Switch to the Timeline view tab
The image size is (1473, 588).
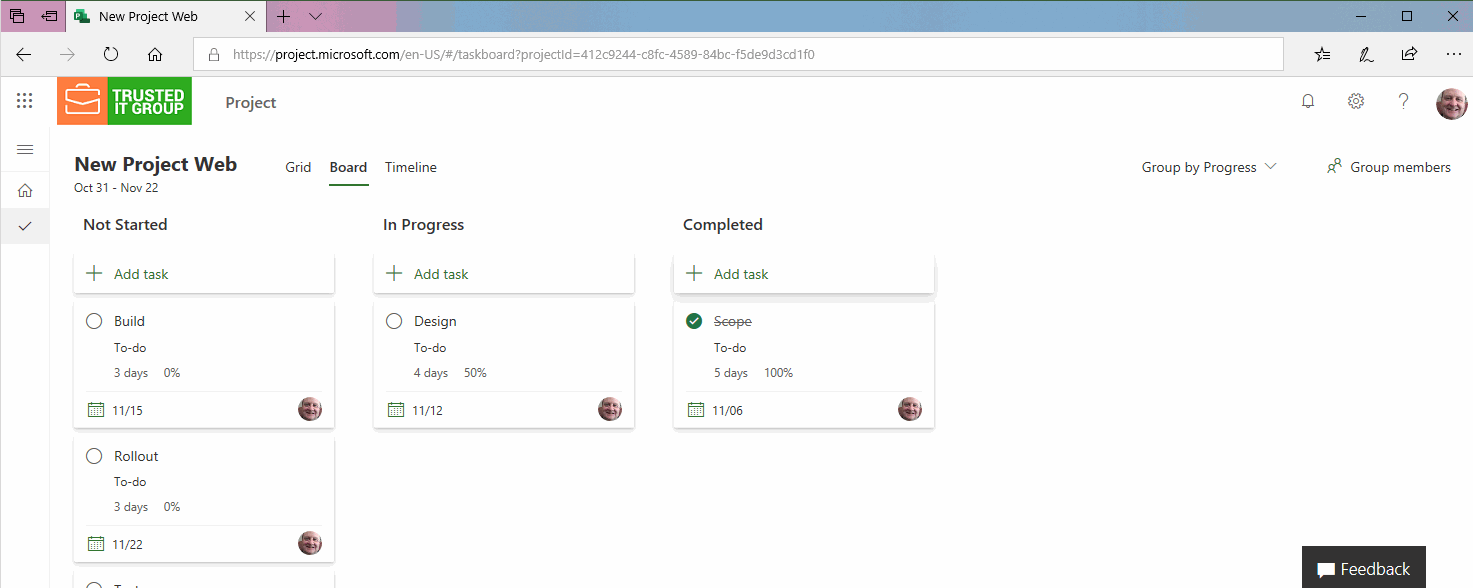pyautogui.click(x=410, y=167)
